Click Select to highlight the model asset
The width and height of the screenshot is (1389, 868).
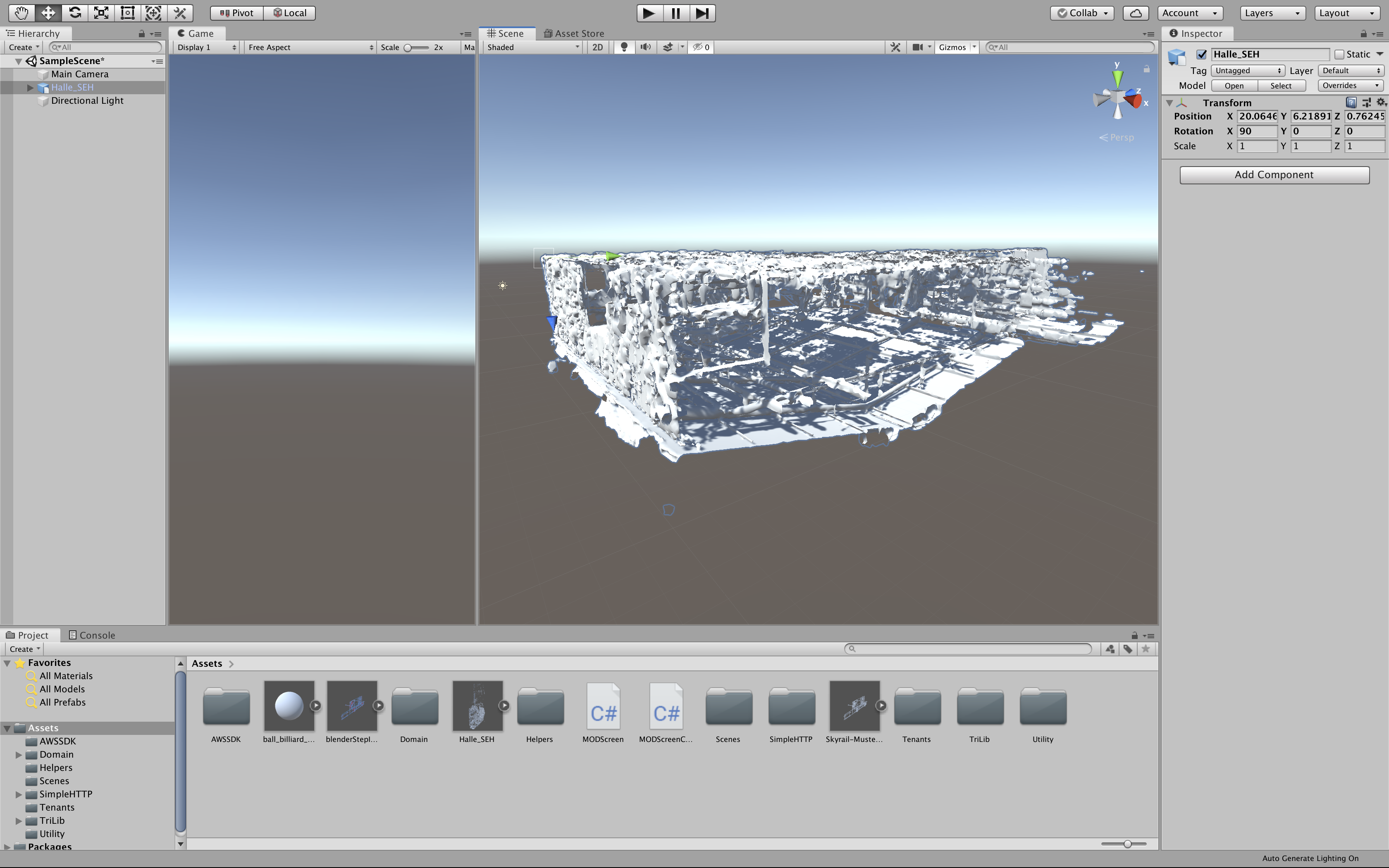click(1282, 85)
